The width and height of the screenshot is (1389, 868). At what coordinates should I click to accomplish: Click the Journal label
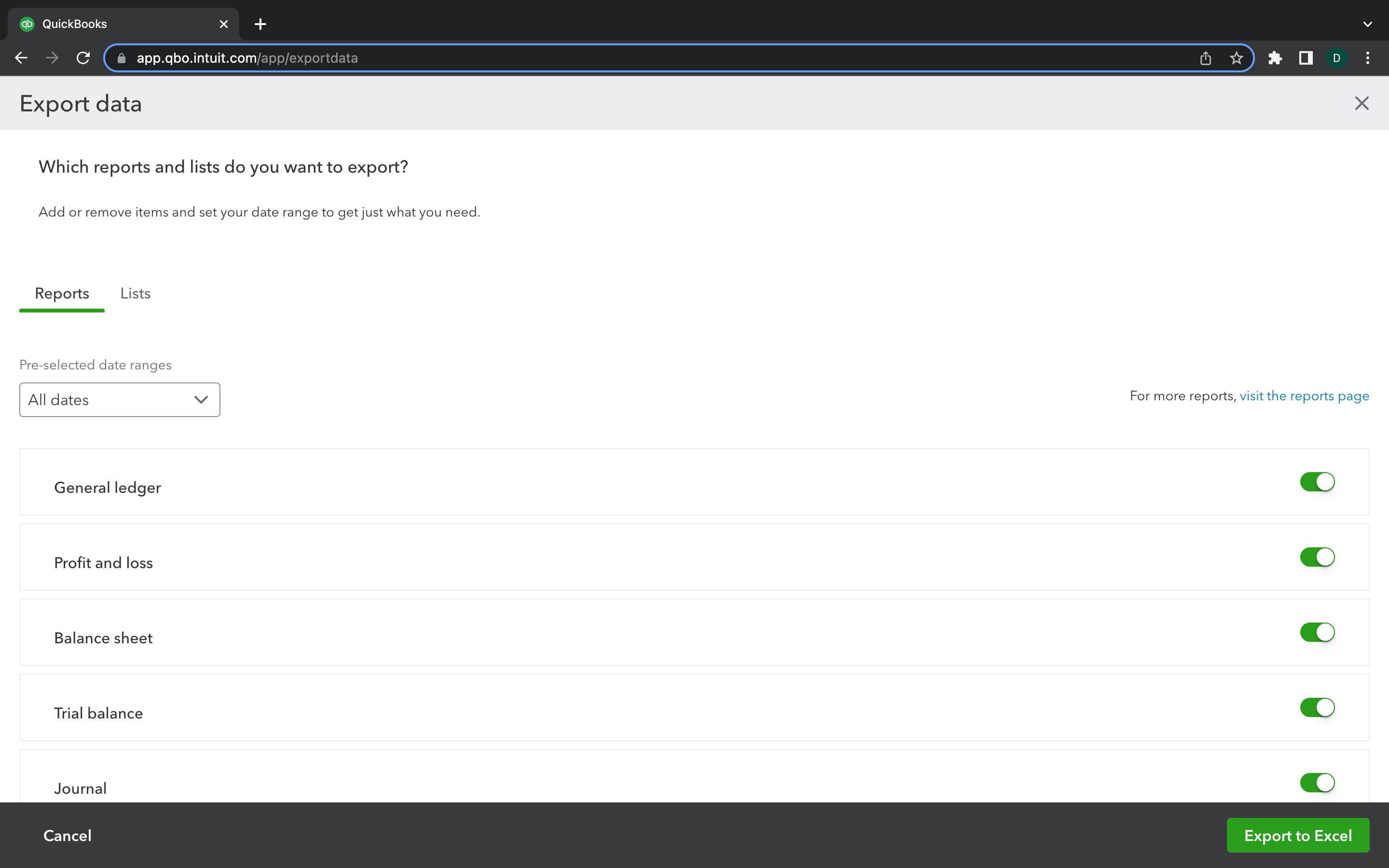[x=81, y=788]
